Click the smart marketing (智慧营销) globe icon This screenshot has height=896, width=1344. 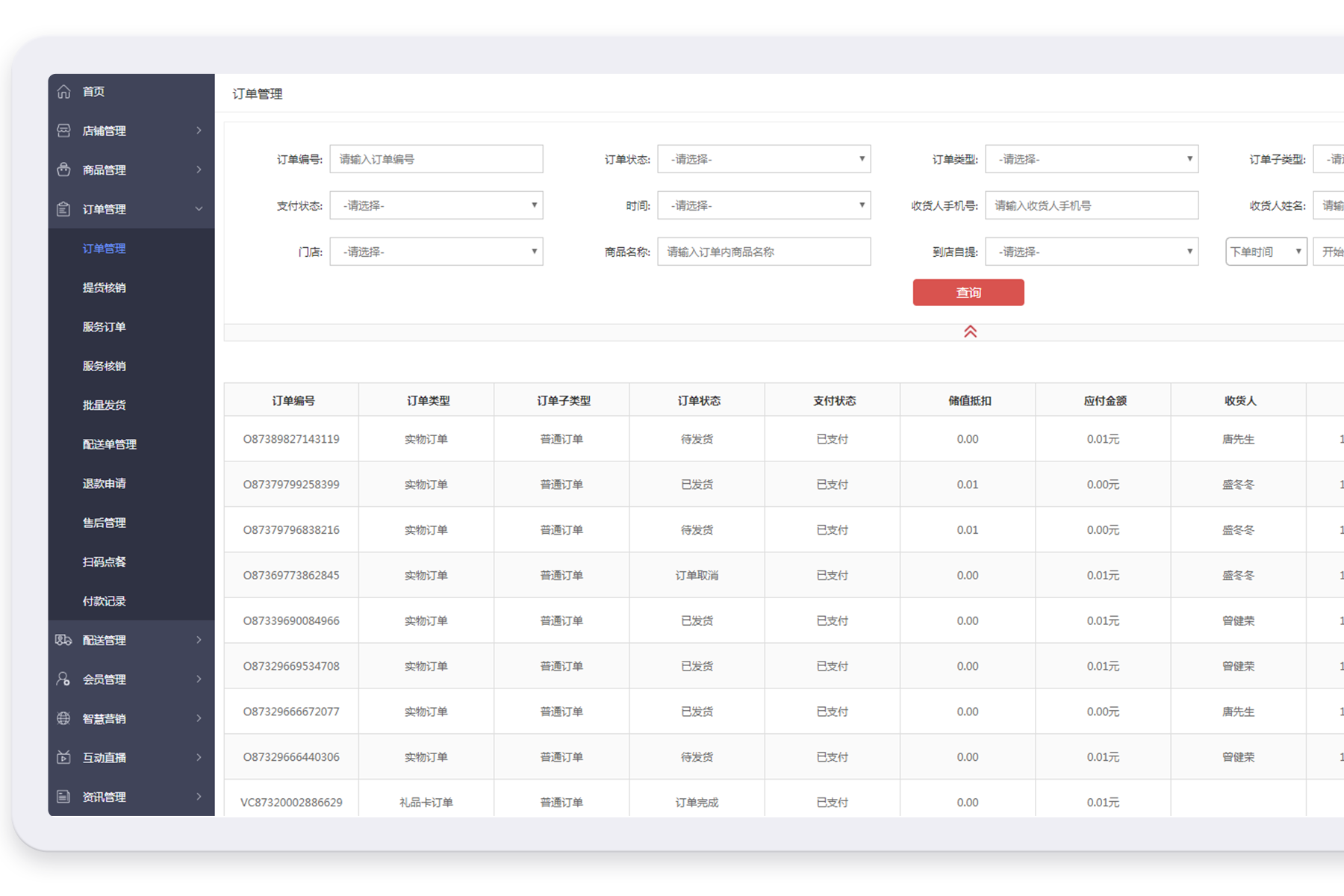[x=64, y=718]
